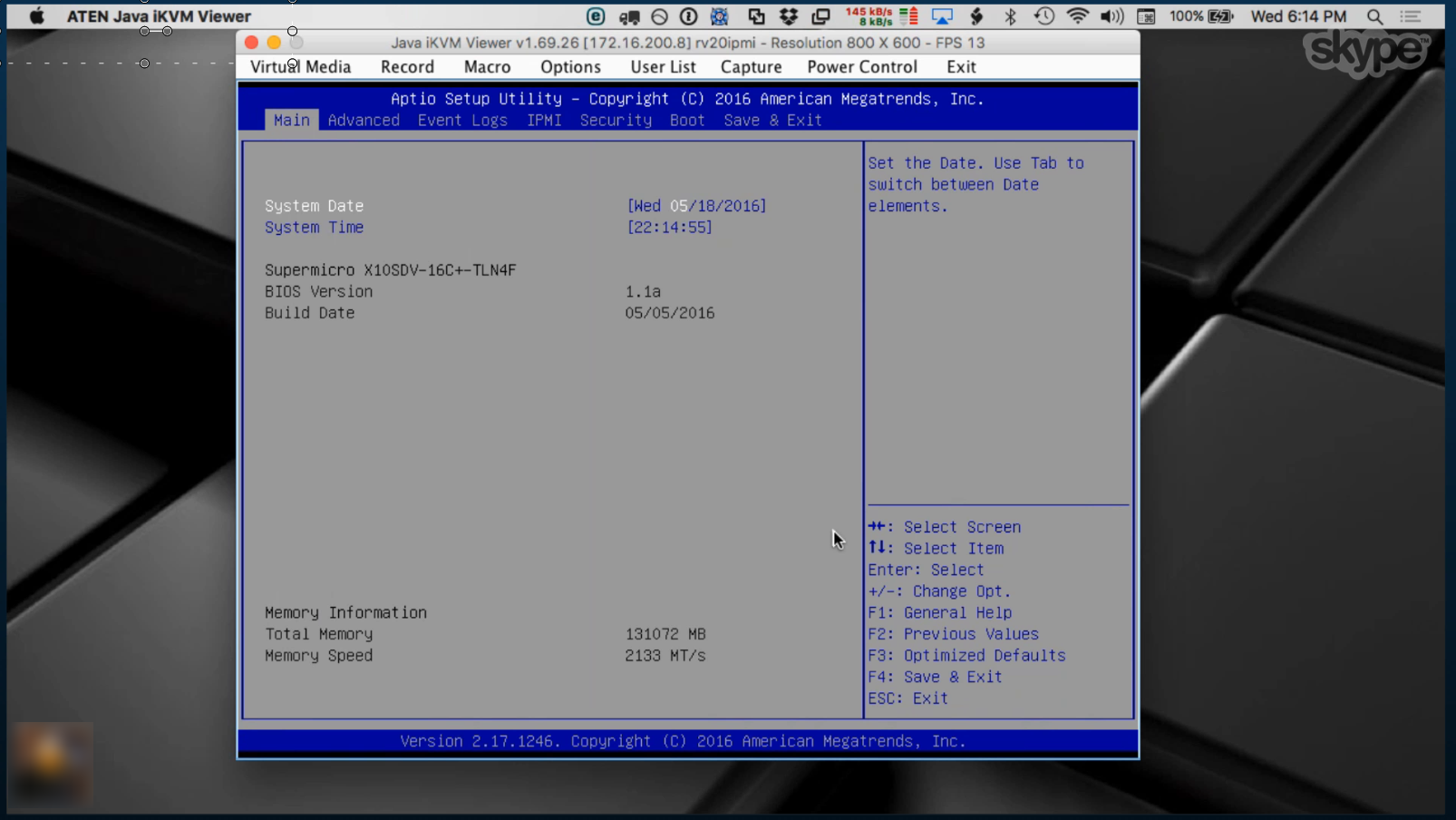Click the ESC: Exit hint

point(908,698)
